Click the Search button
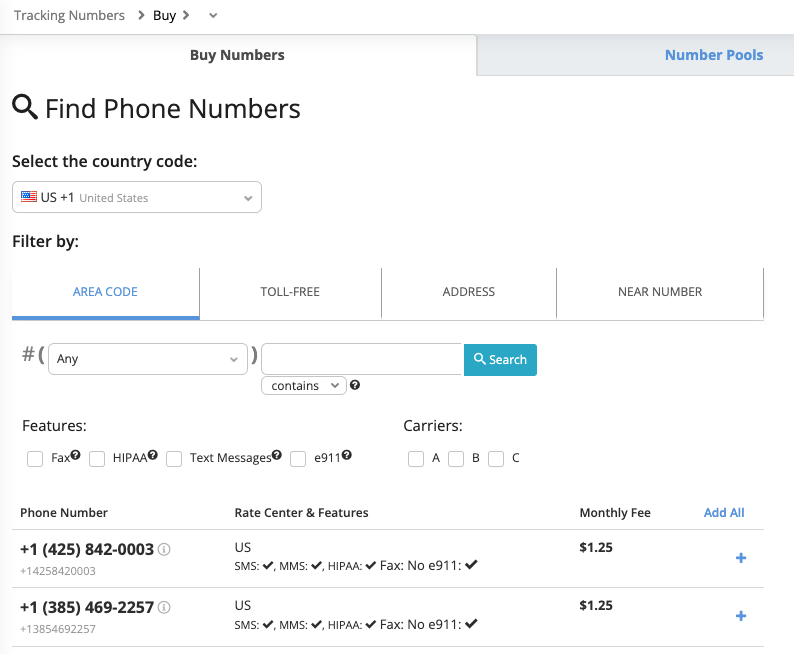 pos(500,360)
